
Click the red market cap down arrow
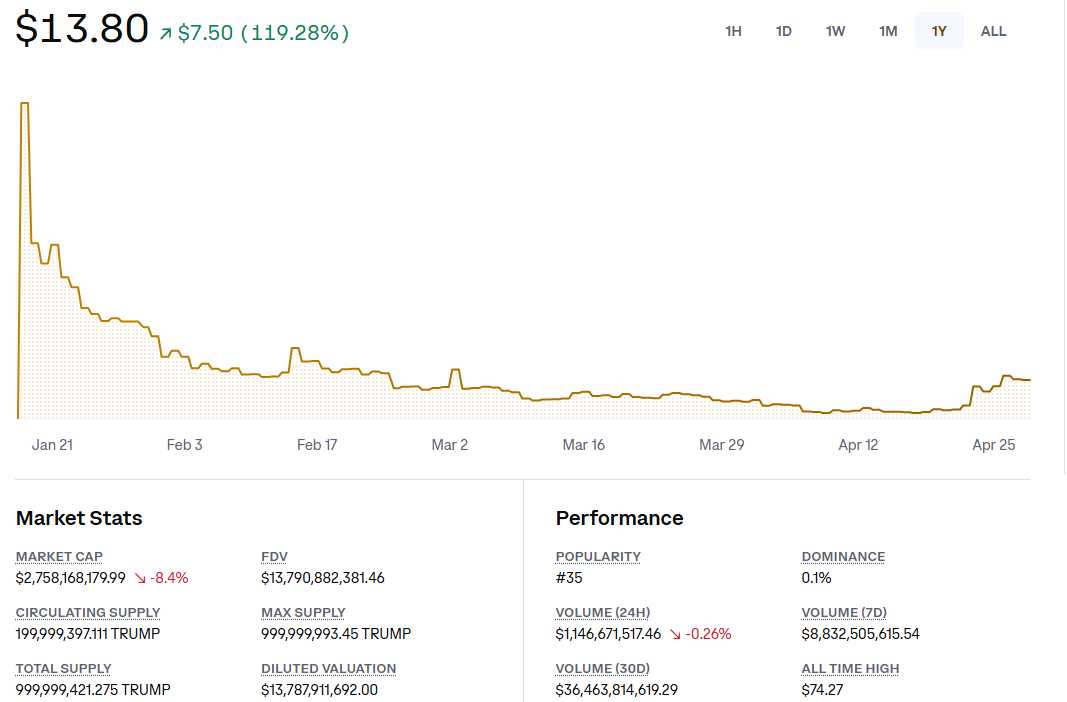click(x=140, y=578)
